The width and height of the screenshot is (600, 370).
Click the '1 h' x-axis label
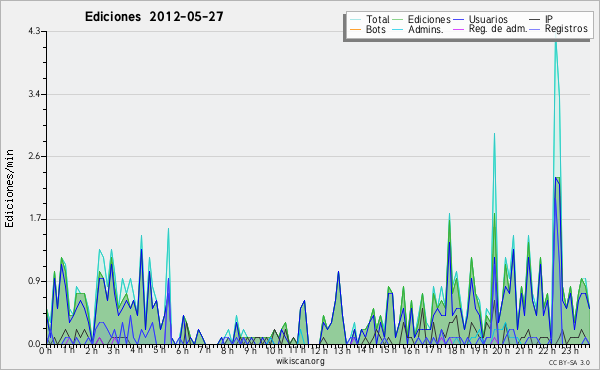pyautogui.click(x=69, y=350)
